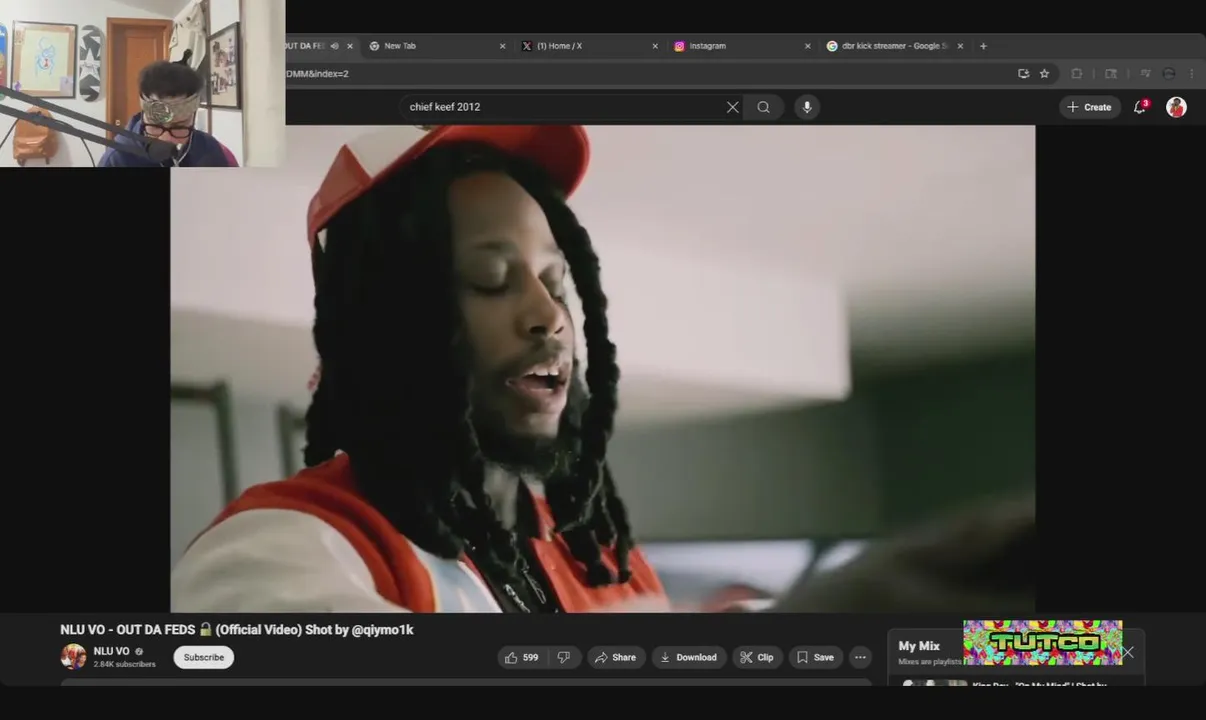The image size is (1206, 720).
Task: Close the My Mix playlist panel
Action: [1128, 652]
